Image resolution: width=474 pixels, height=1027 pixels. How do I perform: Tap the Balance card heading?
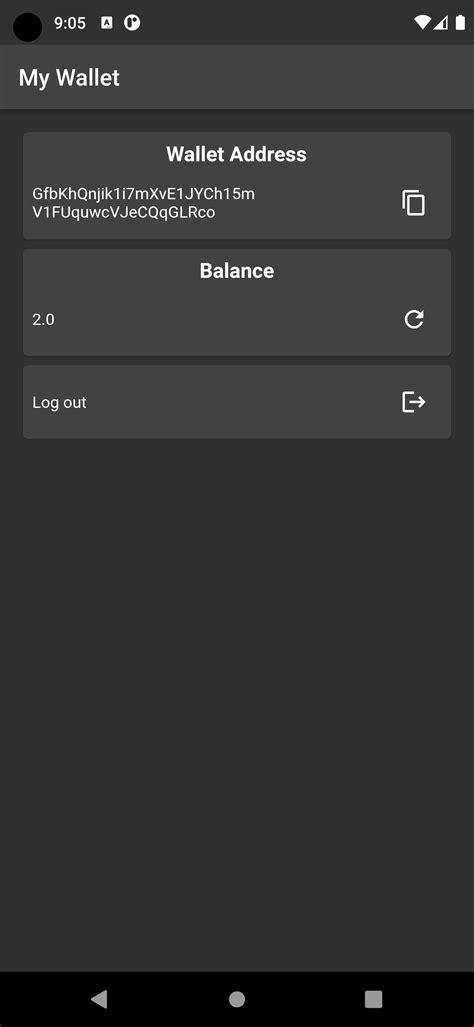[x=237, y=271]
